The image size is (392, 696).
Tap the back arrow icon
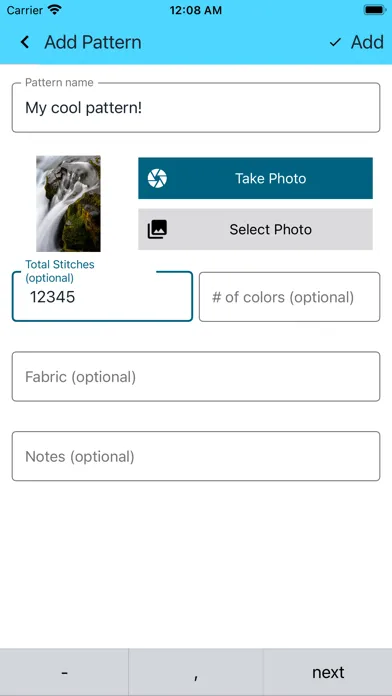[25, 42]
